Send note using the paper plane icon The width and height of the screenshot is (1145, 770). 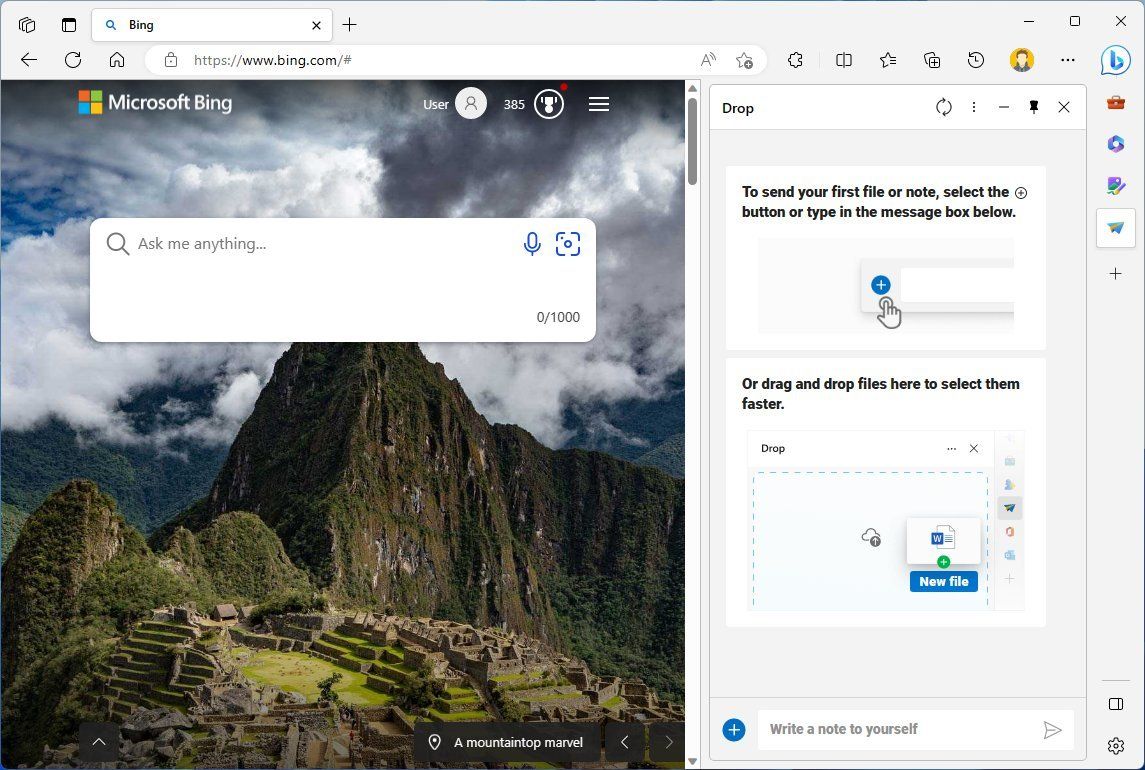point(1053,729)
